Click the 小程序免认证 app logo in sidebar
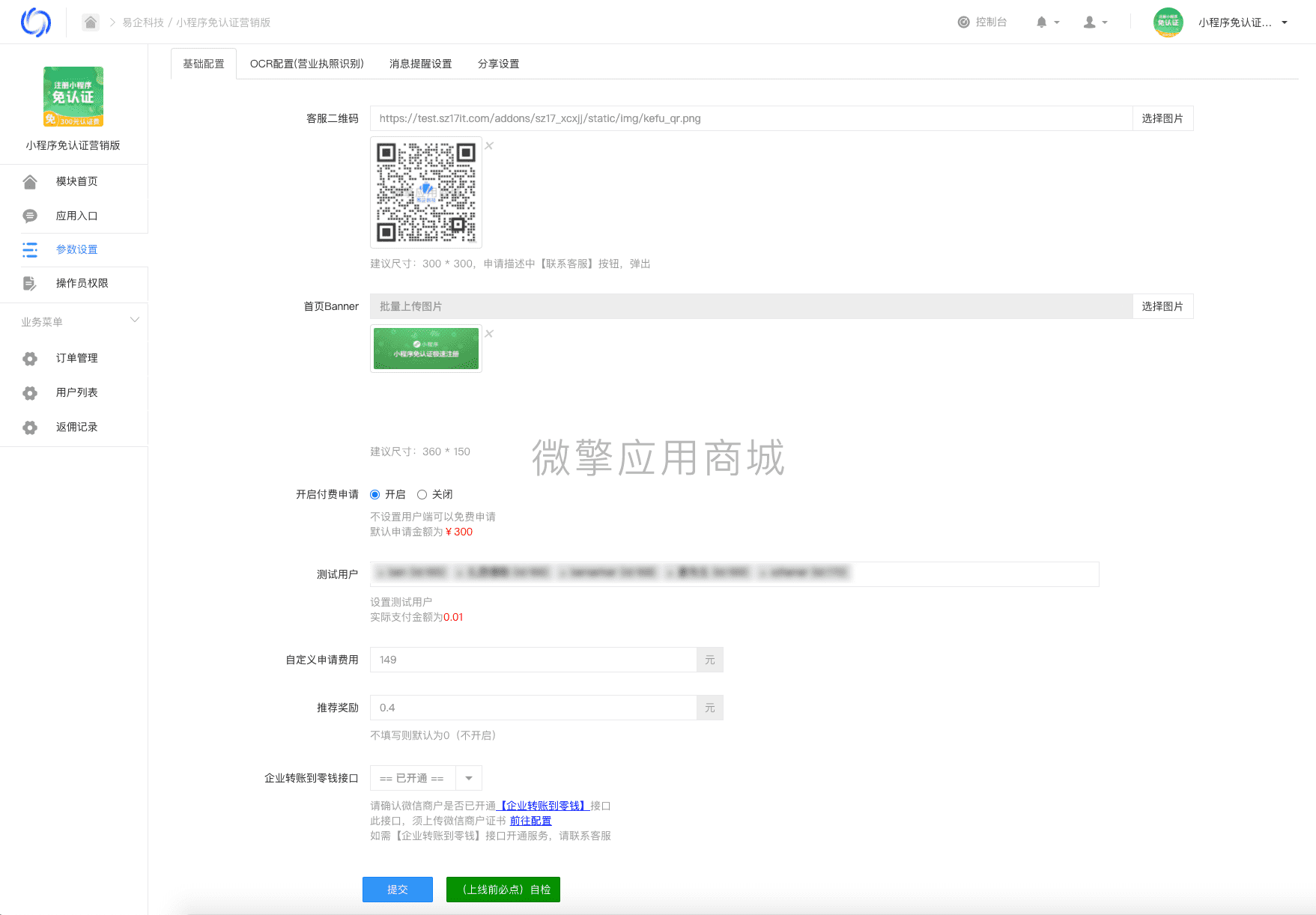1316x915 pixels. pos(73,97)
